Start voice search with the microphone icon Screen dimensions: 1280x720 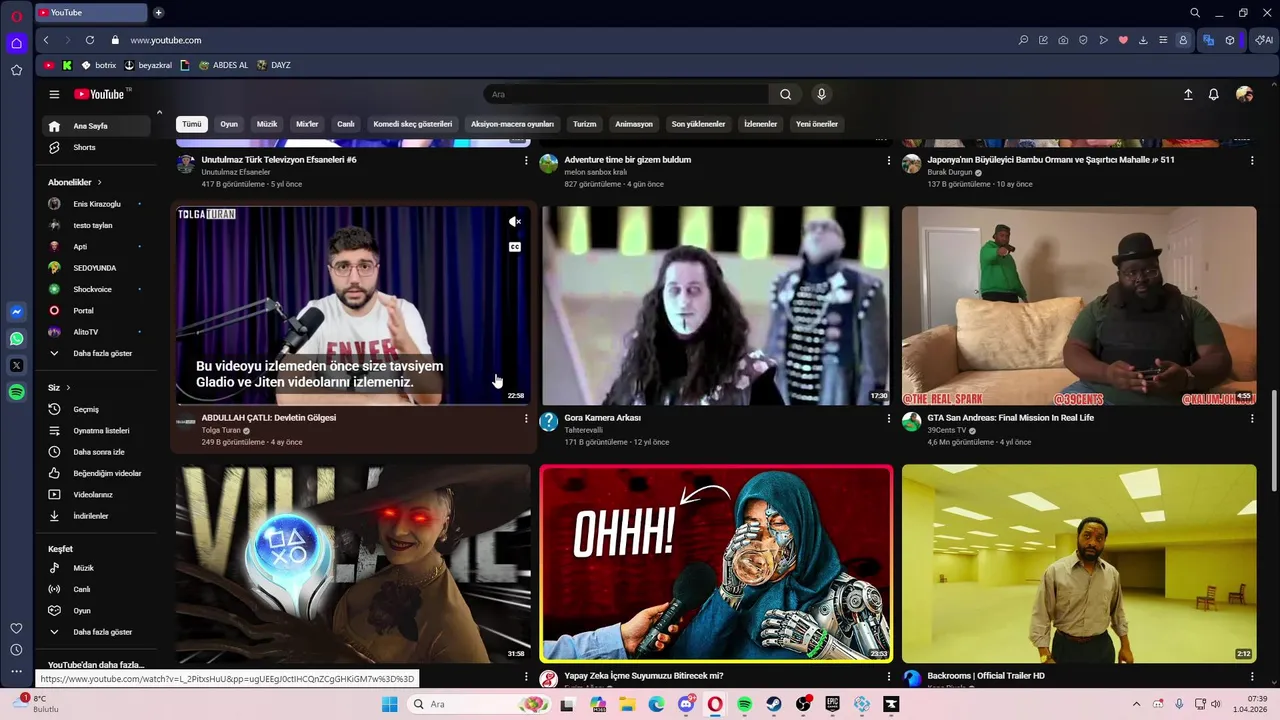click(821, 94)
